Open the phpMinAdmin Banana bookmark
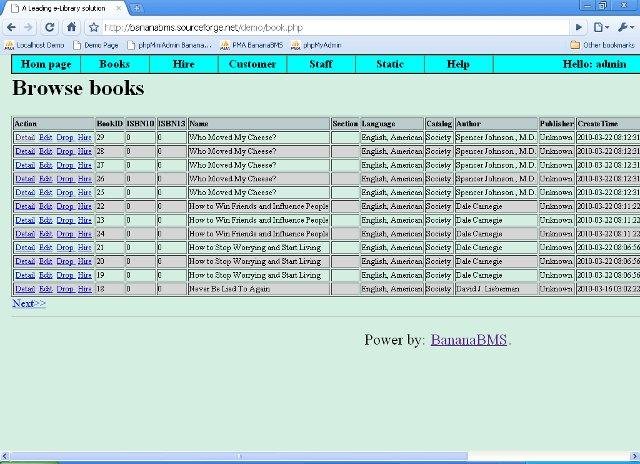 170,45
